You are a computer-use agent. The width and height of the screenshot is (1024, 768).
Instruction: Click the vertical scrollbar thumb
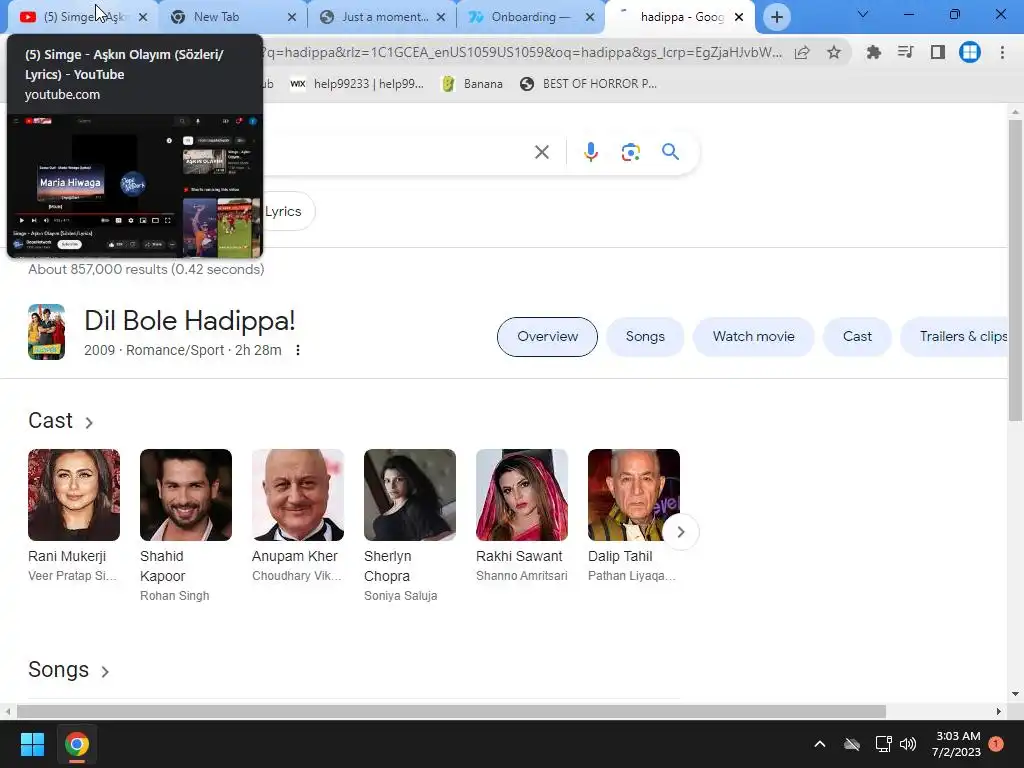coord(1015,270)
